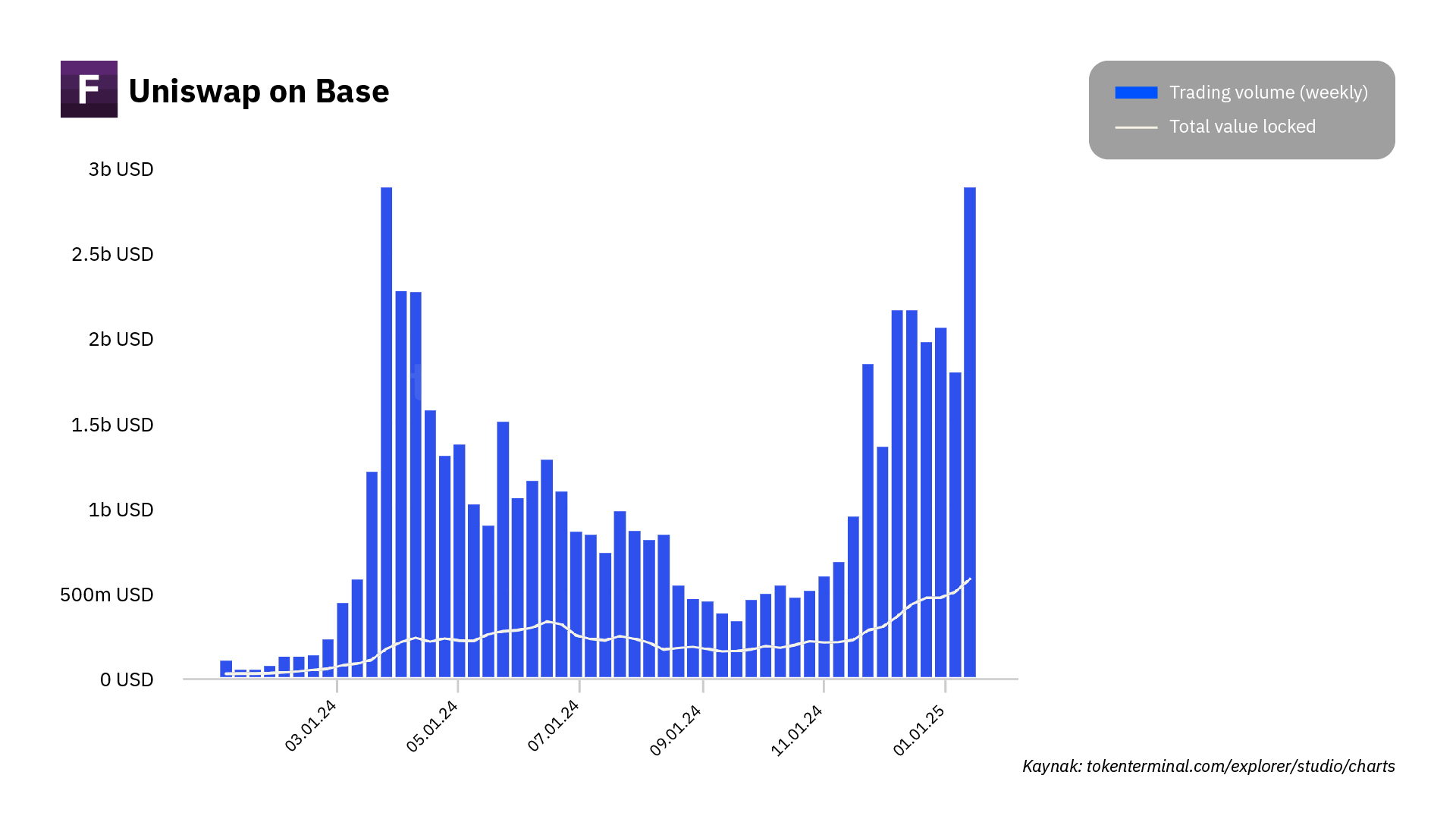
Task: Click the '1b USD' y-axis label
Action: tap(121, 510)
